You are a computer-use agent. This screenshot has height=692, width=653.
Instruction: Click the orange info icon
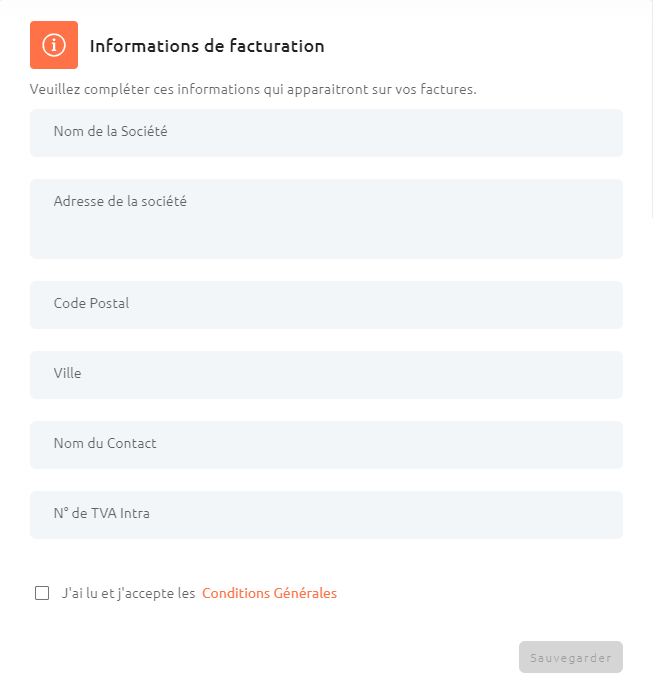pos(54,45)
